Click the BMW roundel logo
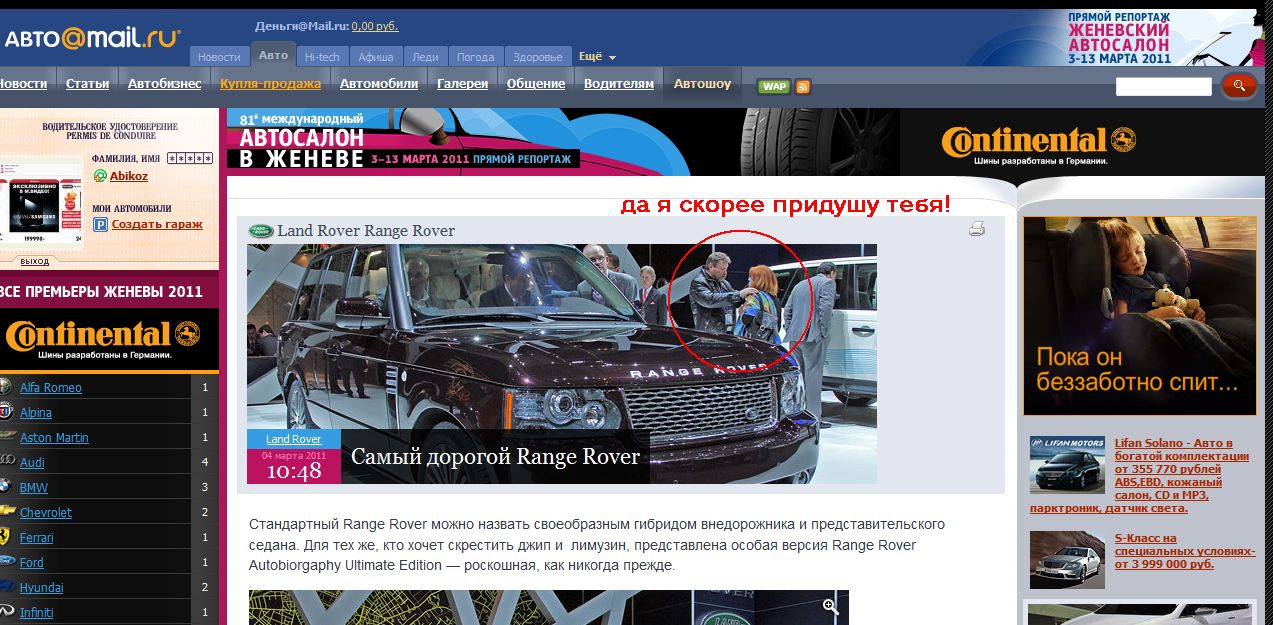This screenshot has height=625, width=1273. click(x=6, y=487)
